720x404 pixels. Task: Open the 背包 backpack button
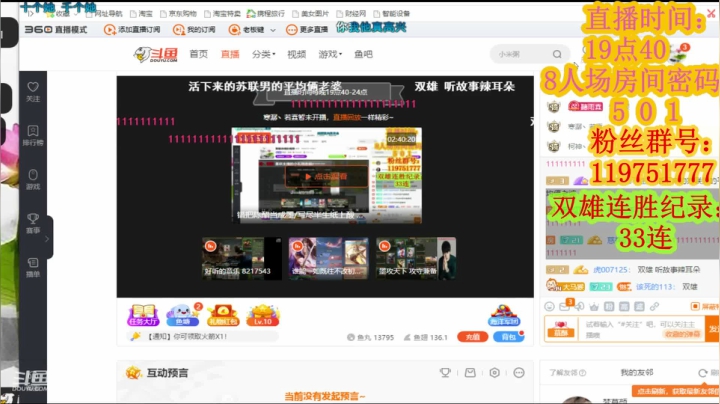[x=508, y=337]
